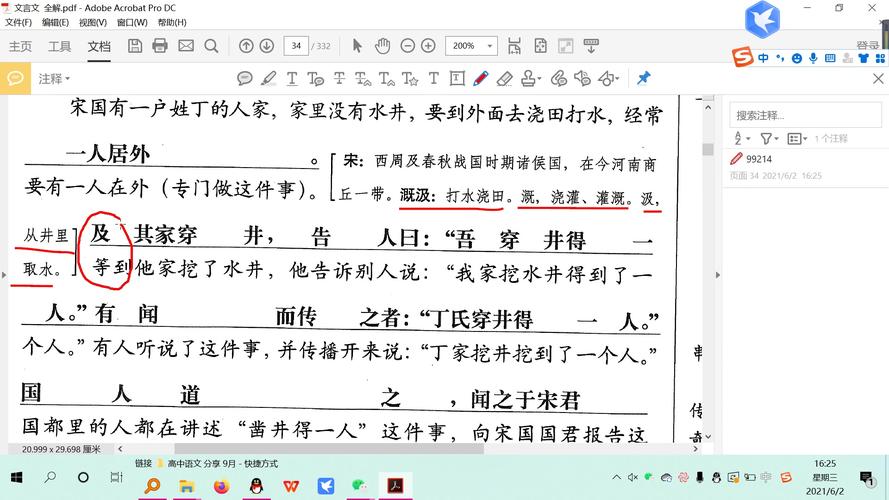
Task: Open the A-Z sort comments dropdown
Action: pos(742,138)
